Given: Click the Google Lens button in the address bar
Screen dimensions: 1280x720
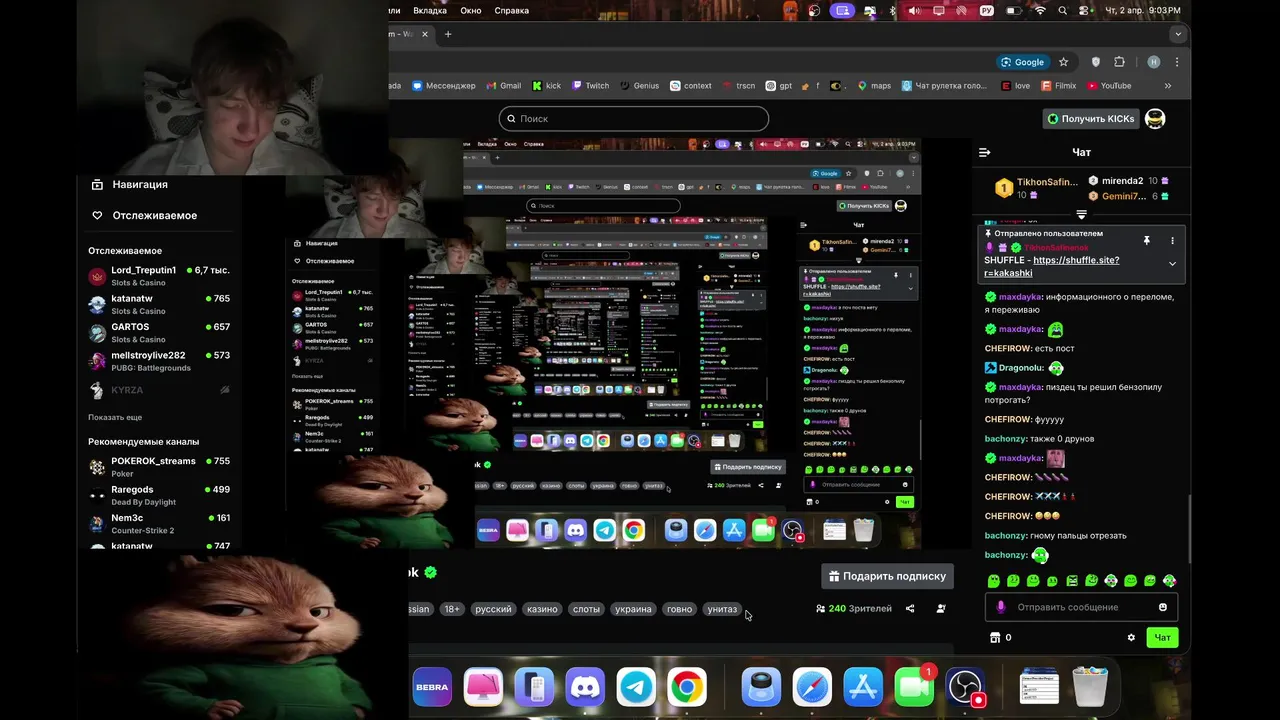Looking at the screenshot, I should pos(1022,62).
